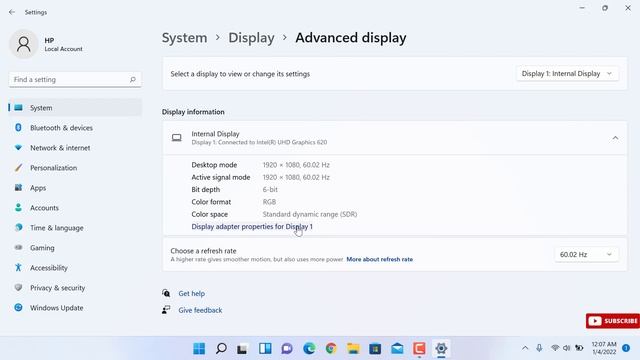Click the Find a setting search box
This screenshot has width=640, height=360.
pos(75,80)
